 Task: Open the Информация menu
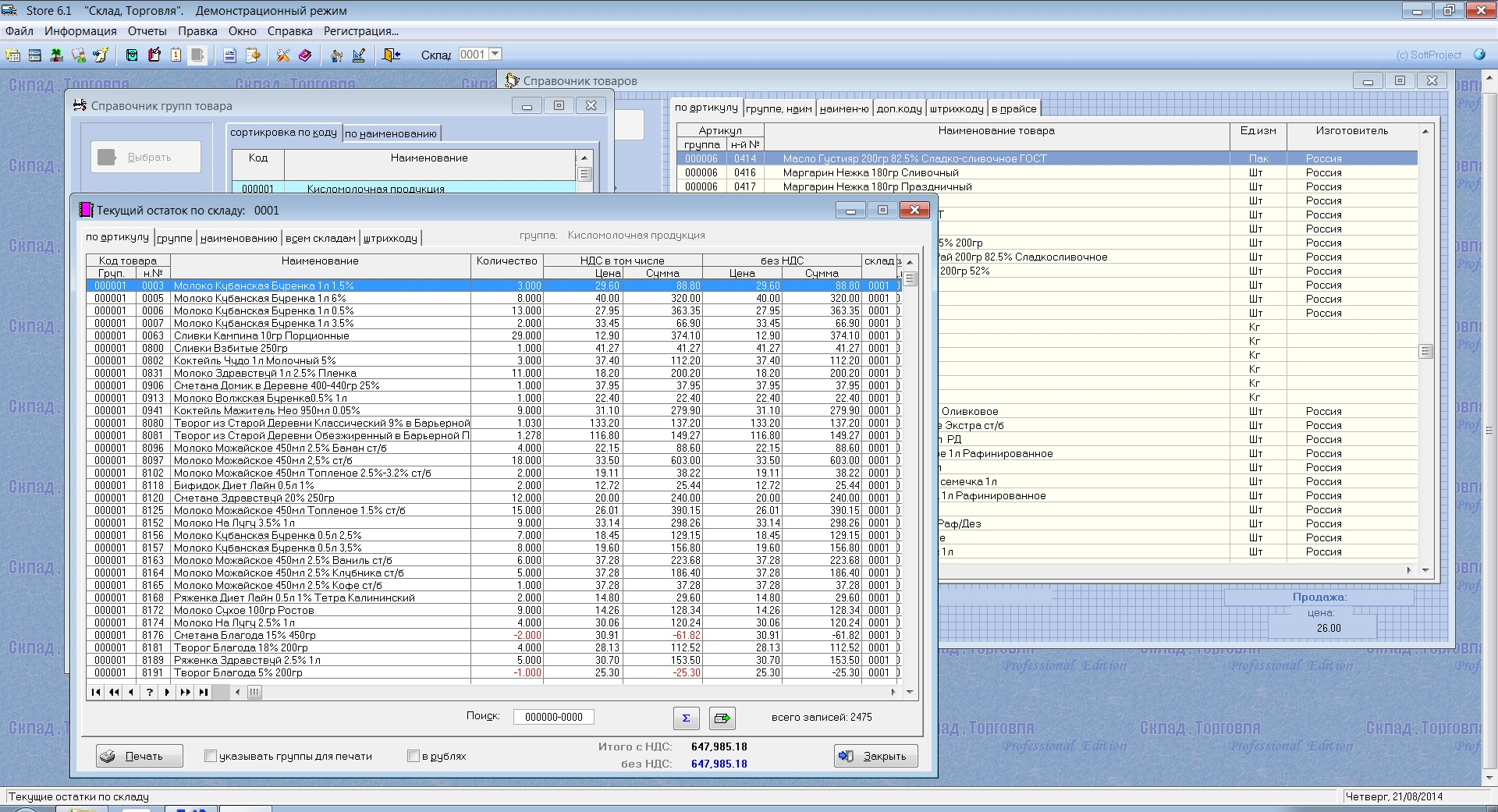pyautogui.click(x=80, y=31)
